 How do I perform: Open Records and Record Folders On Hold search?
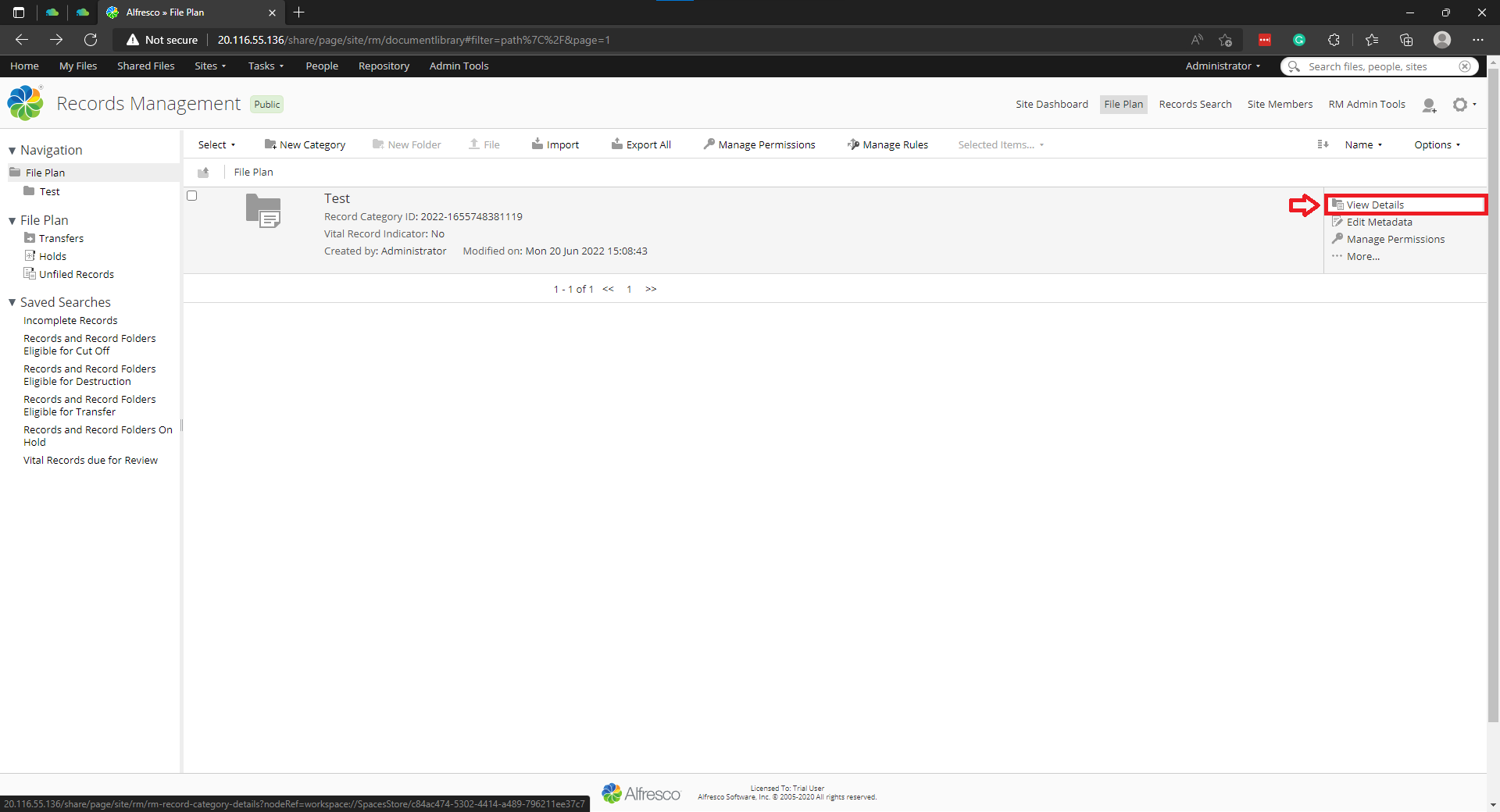[98, 436]
